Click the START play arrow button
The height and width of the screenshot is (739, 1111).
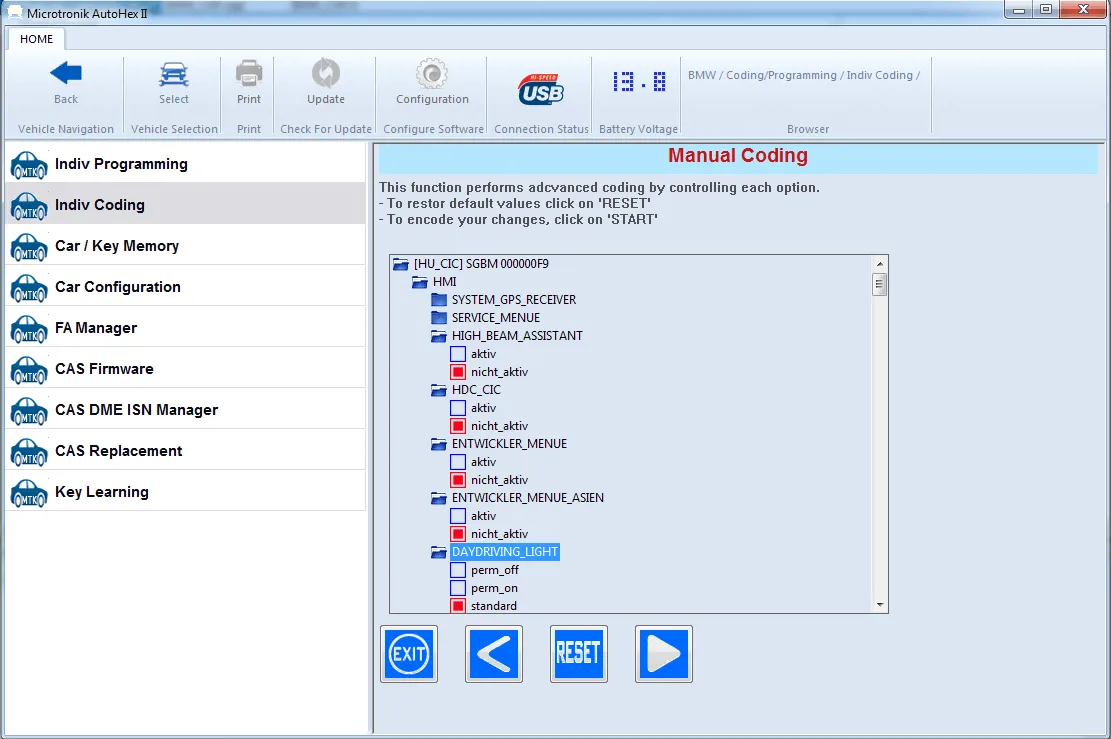pos(664,654)
